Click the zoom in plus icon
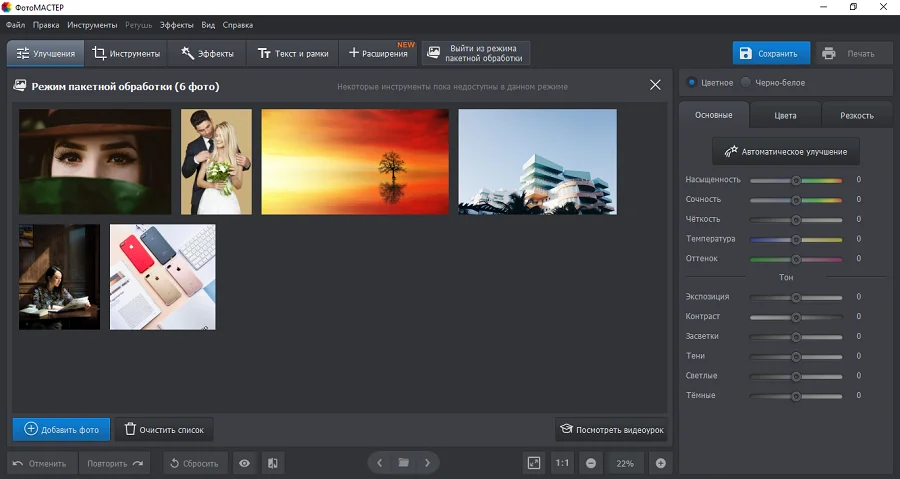The height and width of the screenshot is (479, 900). (660, 463)
